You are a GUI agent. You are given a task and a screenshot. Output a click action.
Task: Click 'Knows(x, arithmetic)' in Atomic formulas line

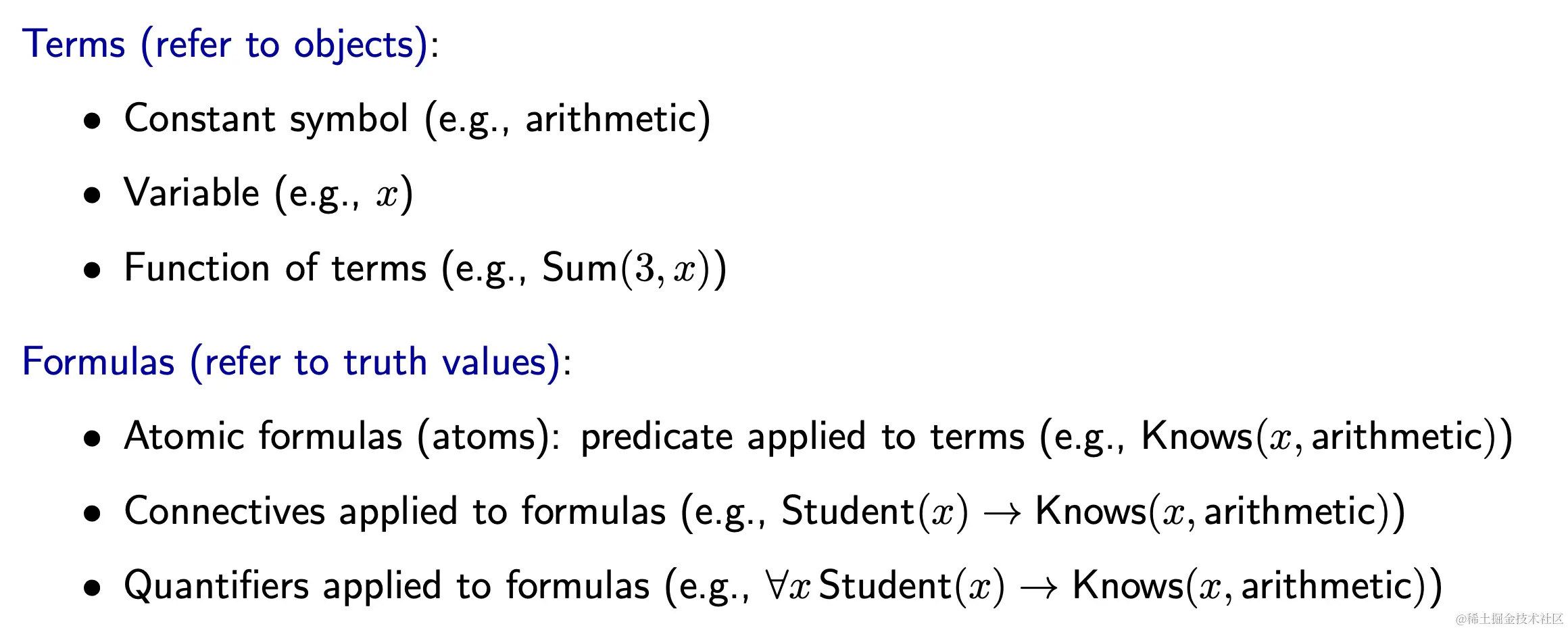1319,437
